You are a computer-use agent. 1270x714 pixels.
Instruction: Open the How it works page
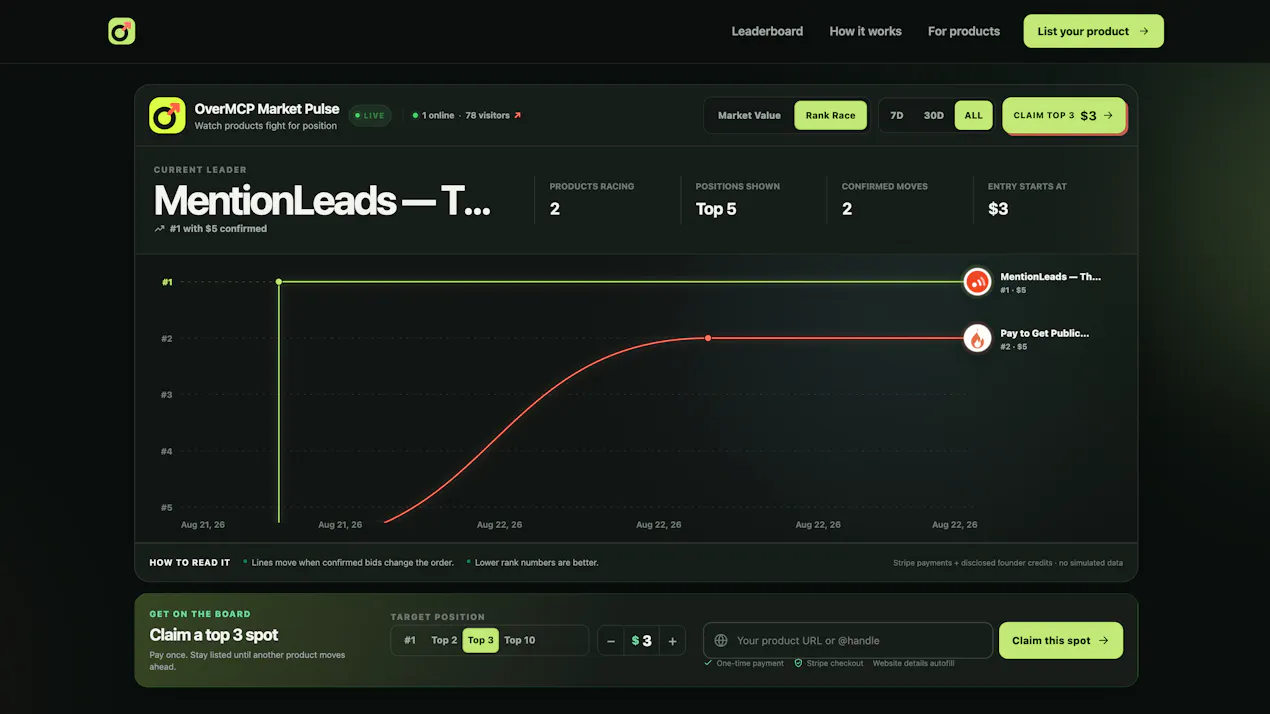pyautogui.click(x=865, y=31)
